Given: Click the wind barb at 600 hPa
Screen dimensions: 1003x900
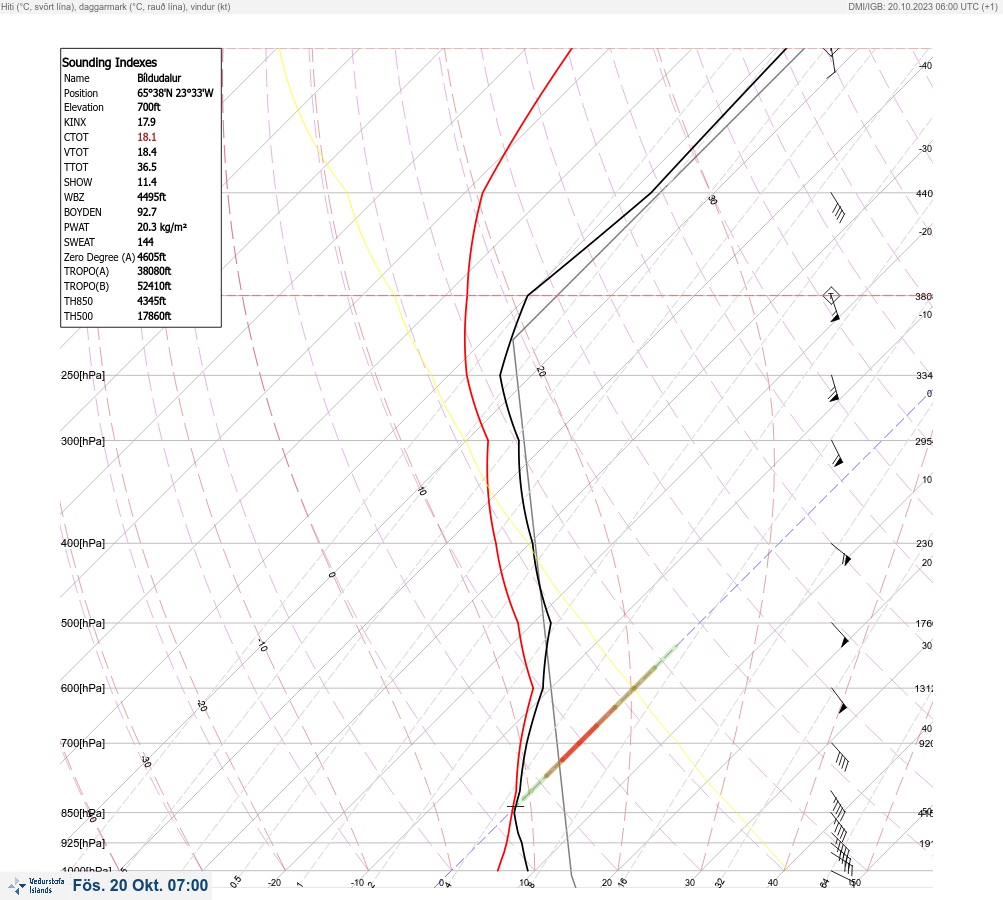Looking at the screenshot, I should 839,701.
